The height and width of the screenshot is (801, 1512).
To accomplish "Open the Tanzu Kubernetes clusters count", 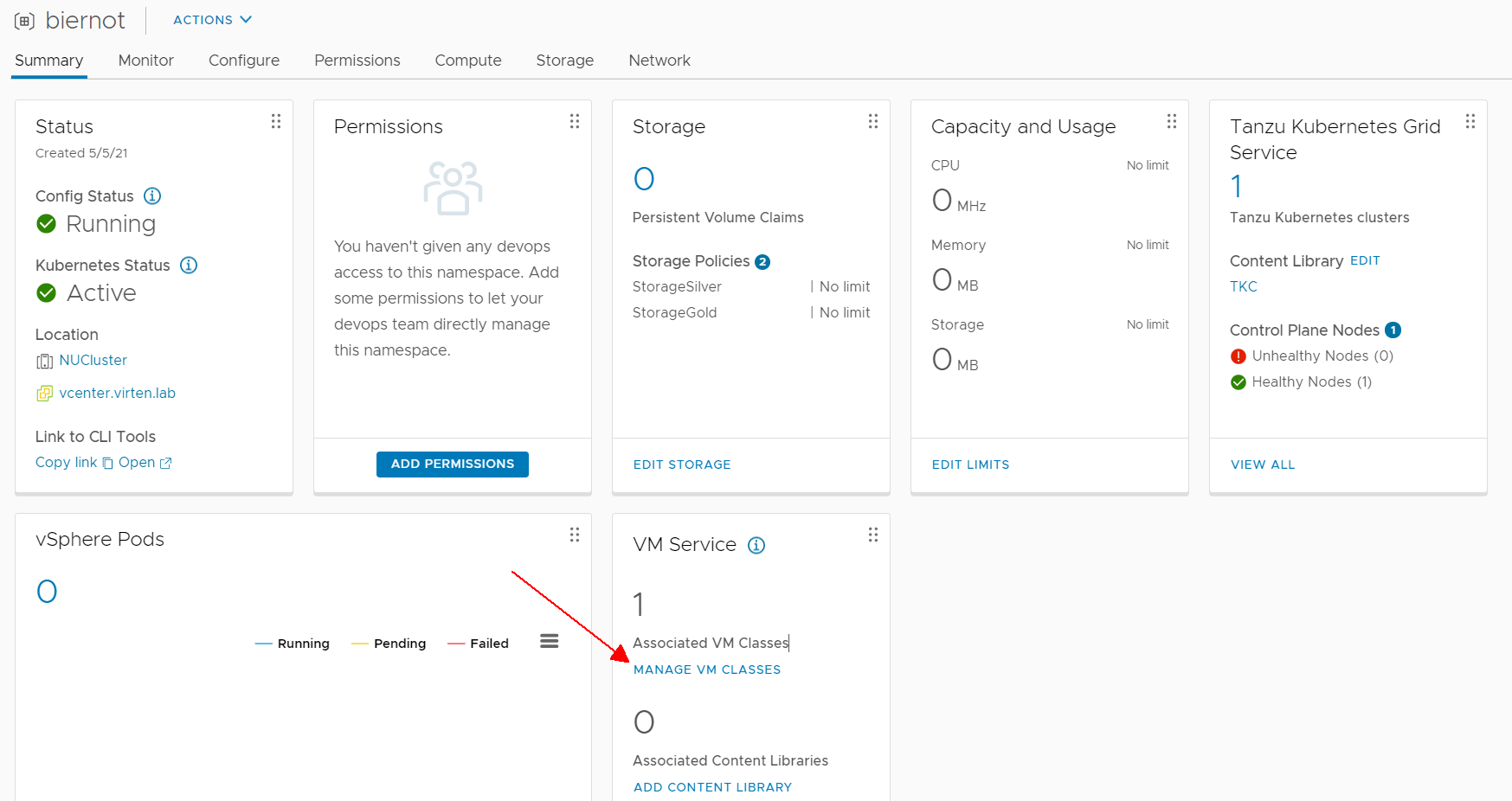I will [1237, 186].
